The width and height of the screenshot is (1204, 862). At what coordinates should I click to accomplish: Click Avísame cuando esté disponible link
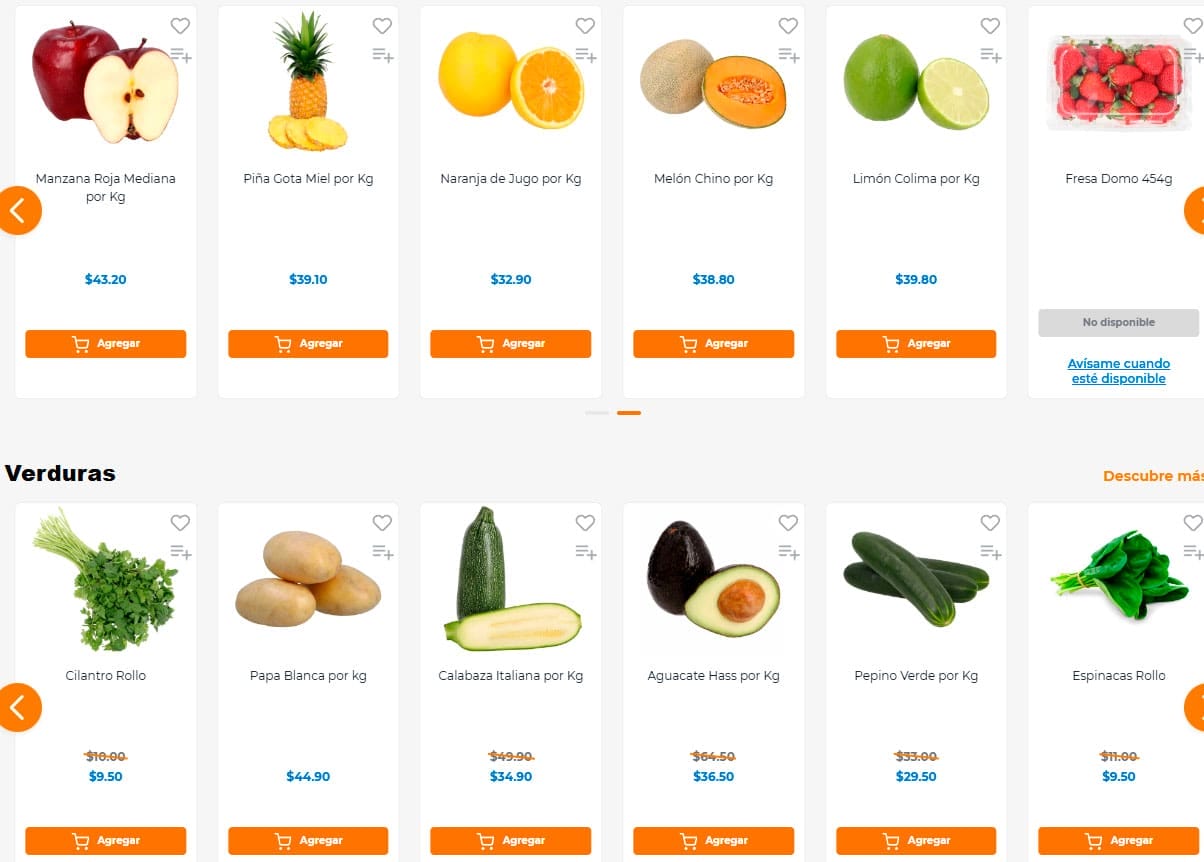click(x=1118, y=371)
